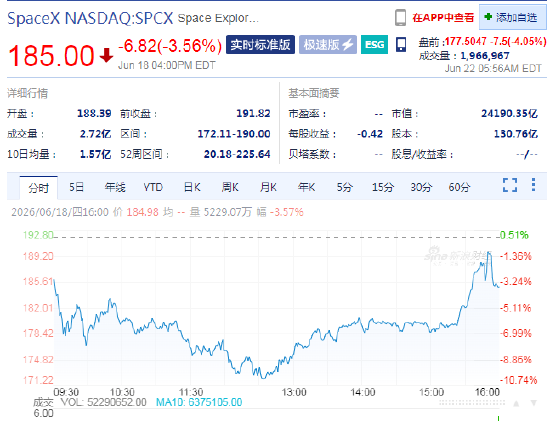Viewport: 550px width, 421px height.
Task: Select the 月K chart tab
Action: pyautogui.click(x=268, y=187)
